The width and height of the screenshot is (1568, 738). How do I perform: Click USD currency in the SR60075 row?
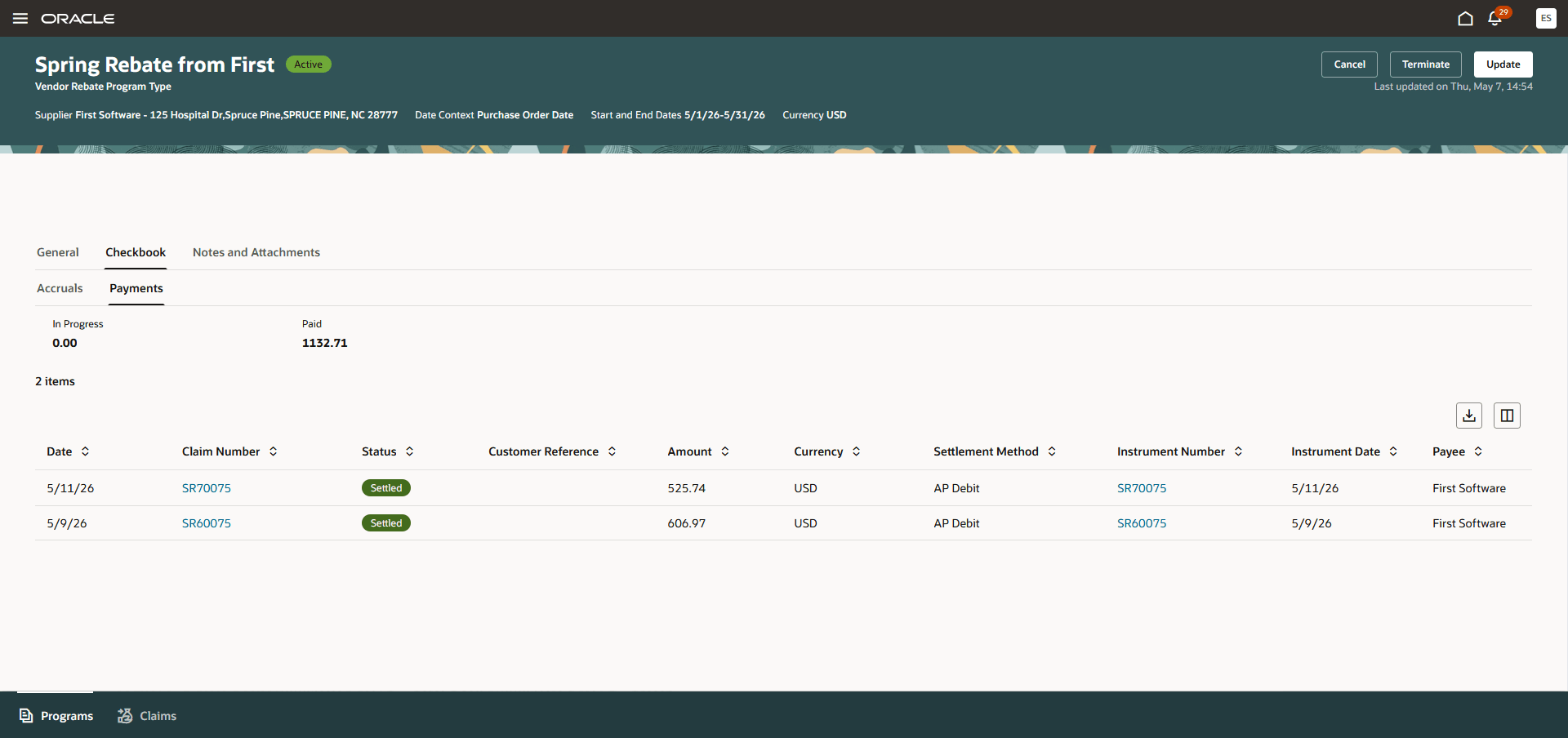[805, 523]
